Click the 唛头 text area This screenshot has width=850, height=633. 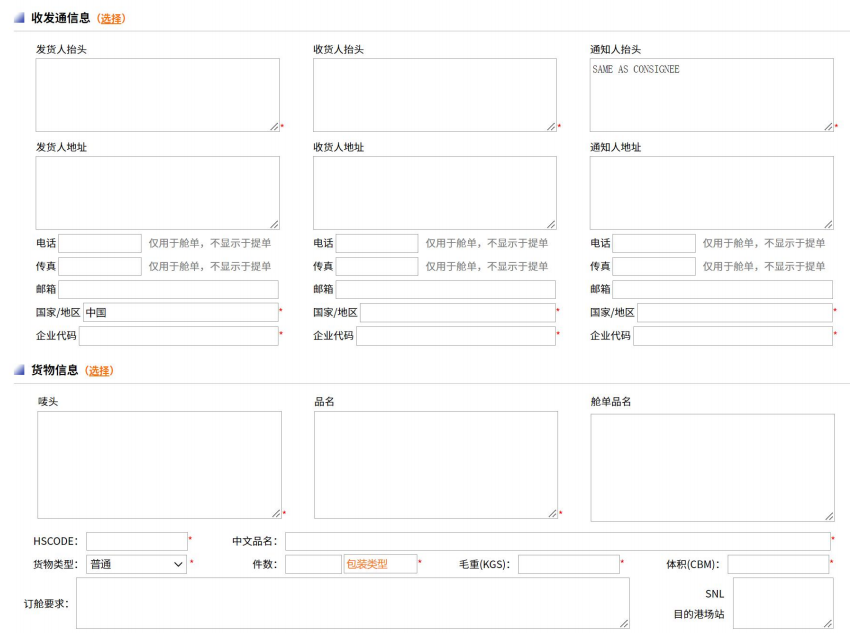pos(159,465)
